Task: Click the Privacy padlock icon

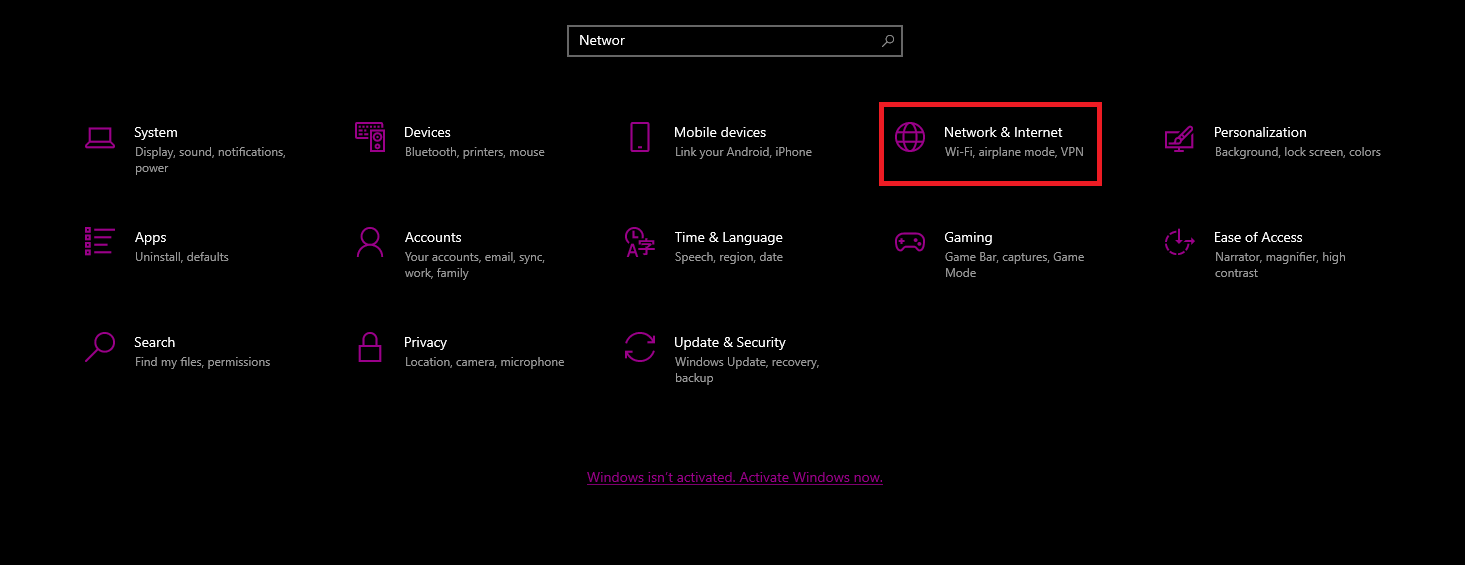Action: point(370,347)
